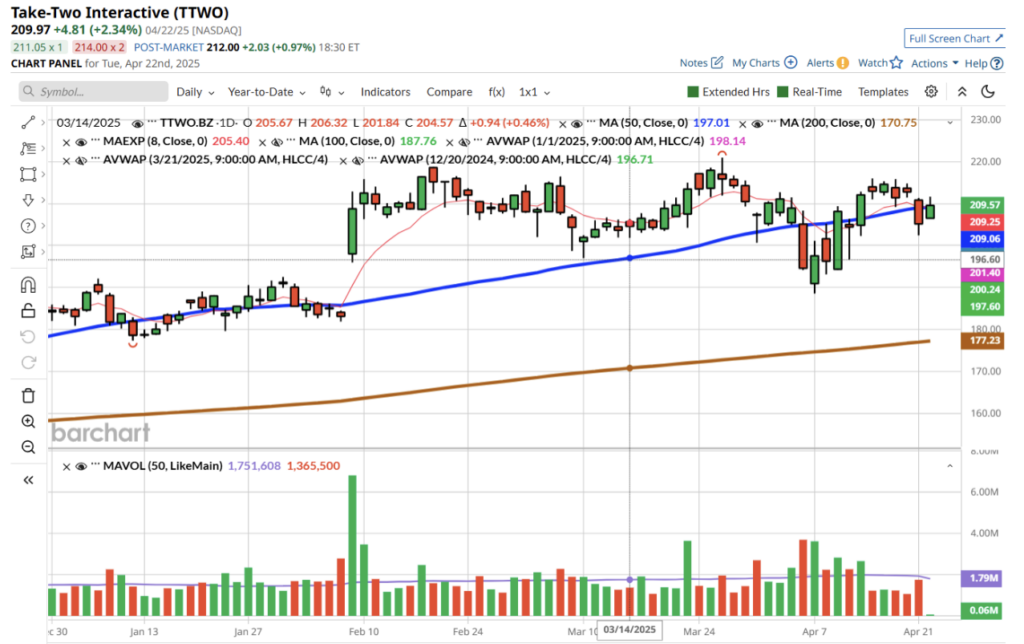Open the Year-to-Date period dropdown

pos(266,92)
